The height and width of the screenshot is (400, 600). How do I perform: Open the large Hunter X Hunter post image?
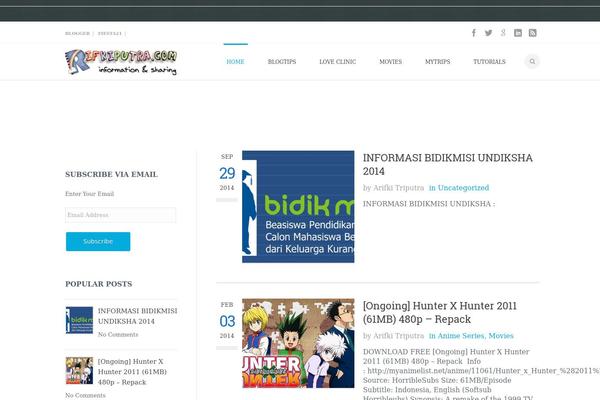click(298, 343)
